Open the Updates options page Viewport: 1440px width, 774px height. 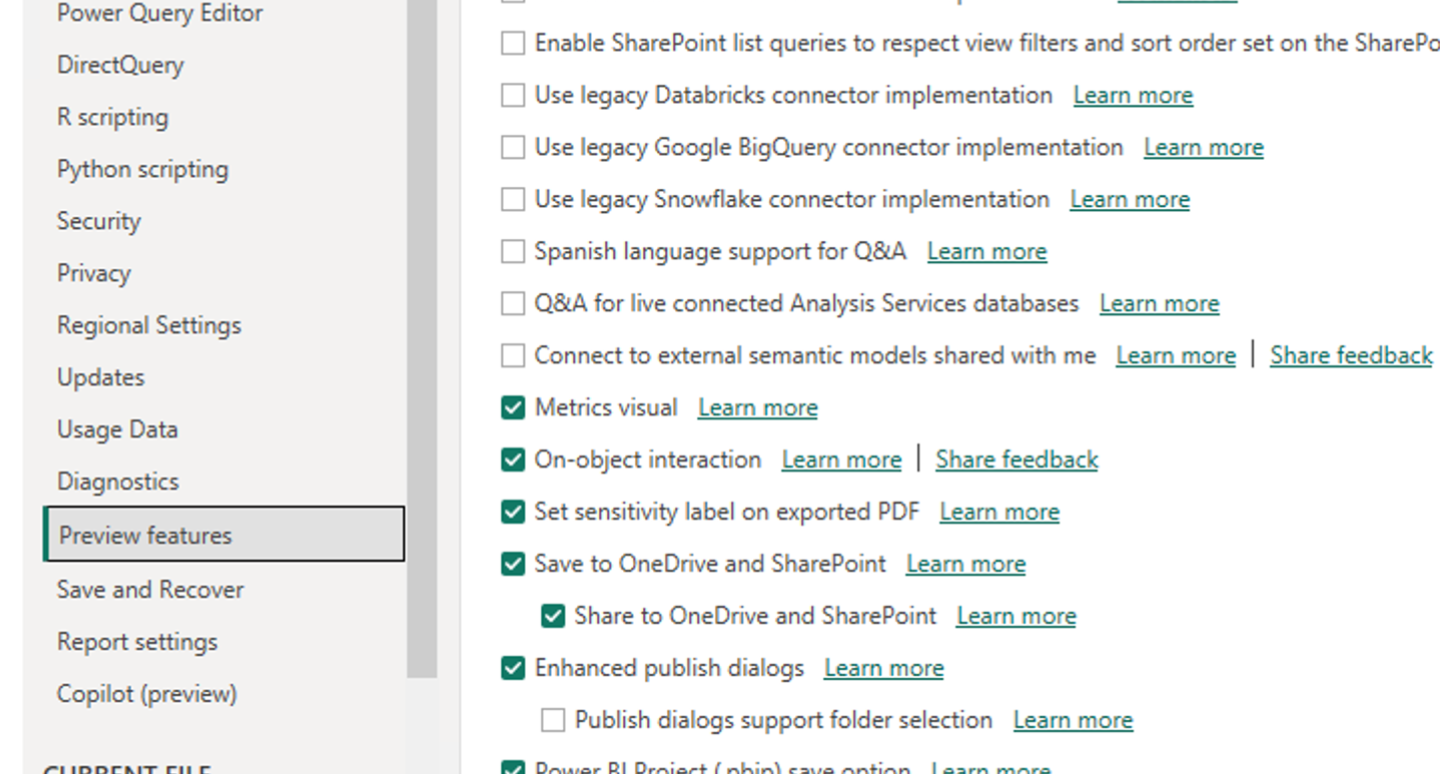(101, 377)
